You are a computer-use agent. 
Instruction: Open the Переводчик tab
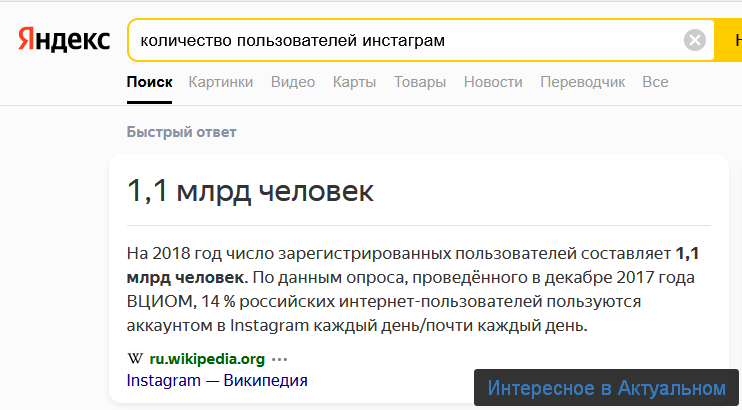(x=583, y=82)
